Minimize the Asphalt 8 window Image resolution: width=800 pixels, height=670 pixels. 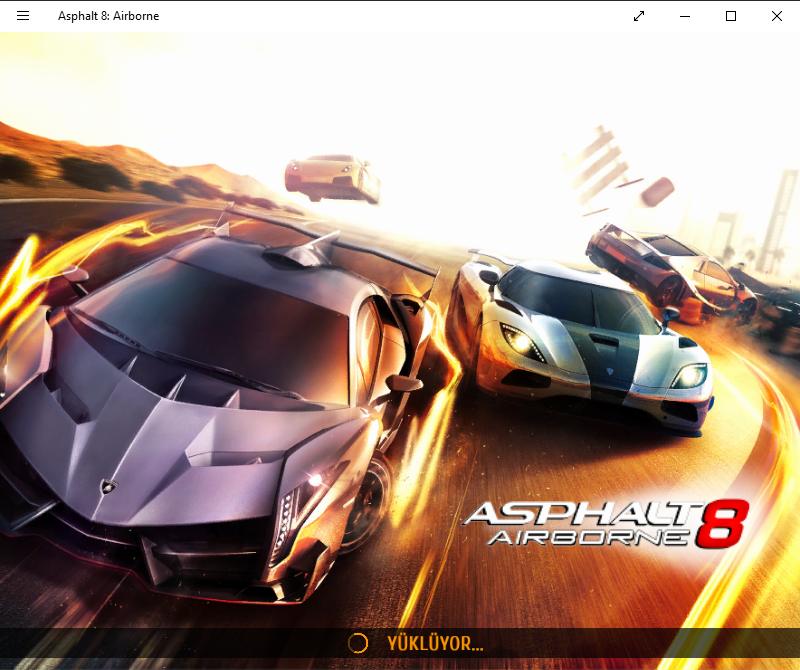(x=685, y=16)
